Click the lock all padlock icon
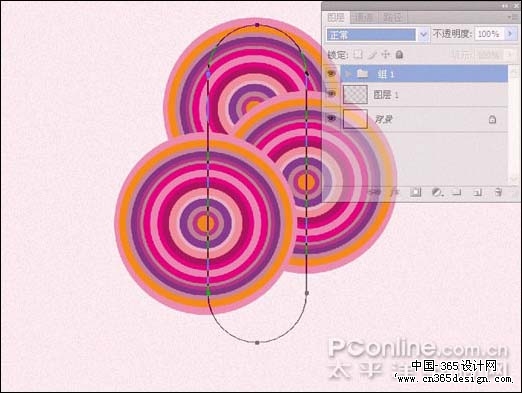This screenshot has height=393, width=522. coord(399,54)
